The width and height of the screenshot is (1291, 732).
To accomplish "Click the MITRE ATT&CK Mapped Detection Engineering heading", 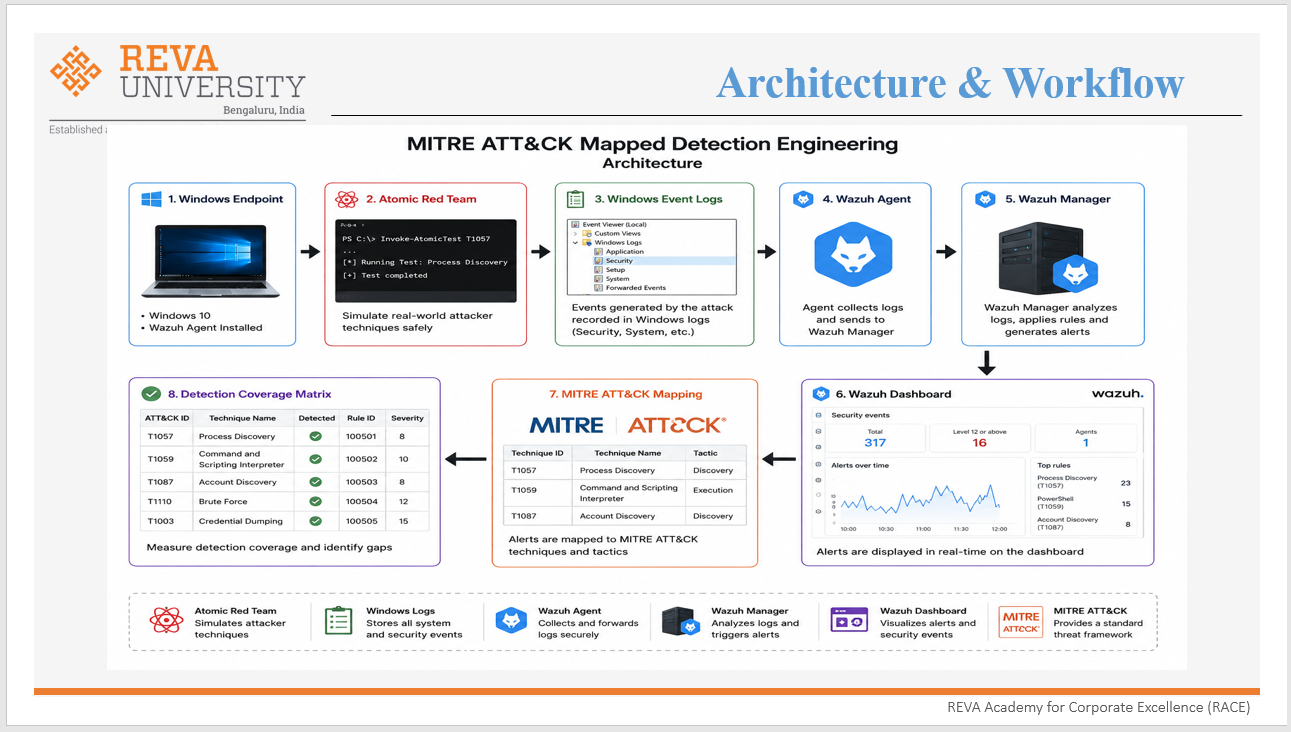I will point(652,144).
